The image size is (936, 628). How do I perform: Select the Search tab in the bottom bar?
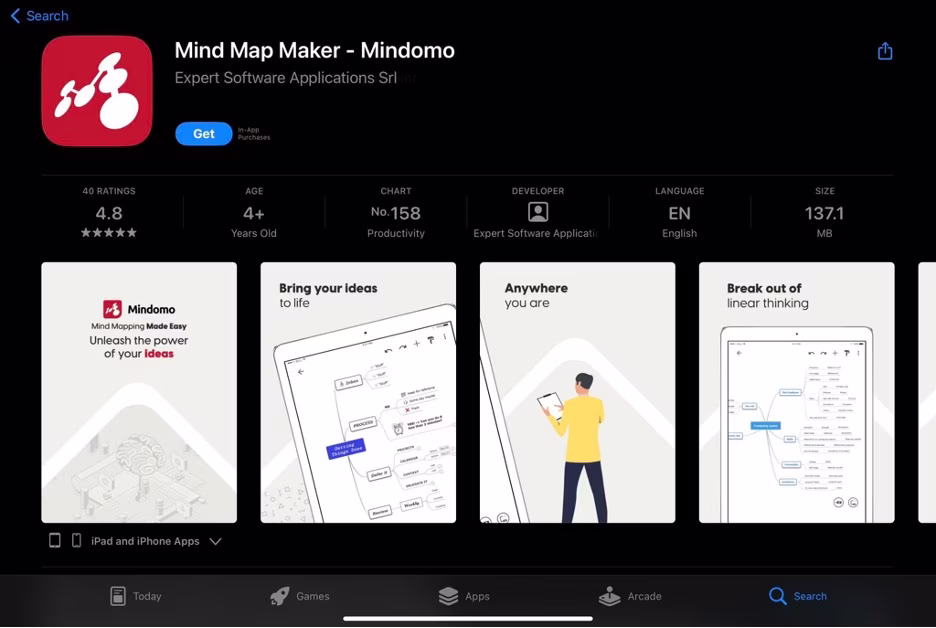pos(798,596)
